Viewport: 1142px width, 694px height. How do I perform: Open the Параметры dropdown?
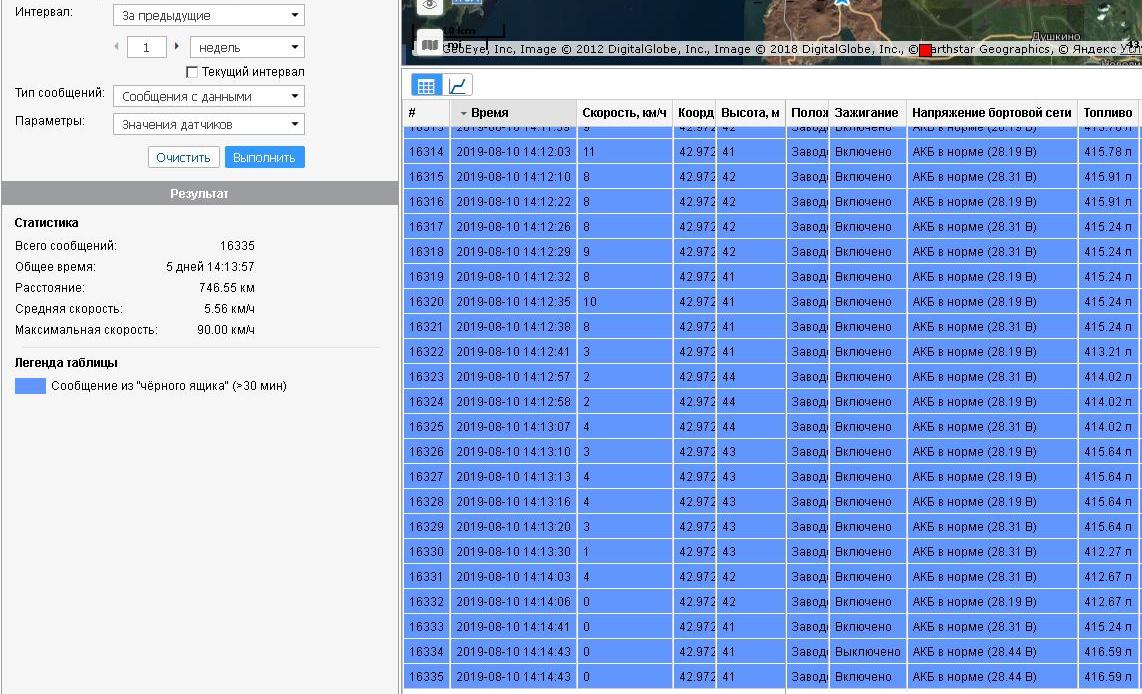point(208,125)
